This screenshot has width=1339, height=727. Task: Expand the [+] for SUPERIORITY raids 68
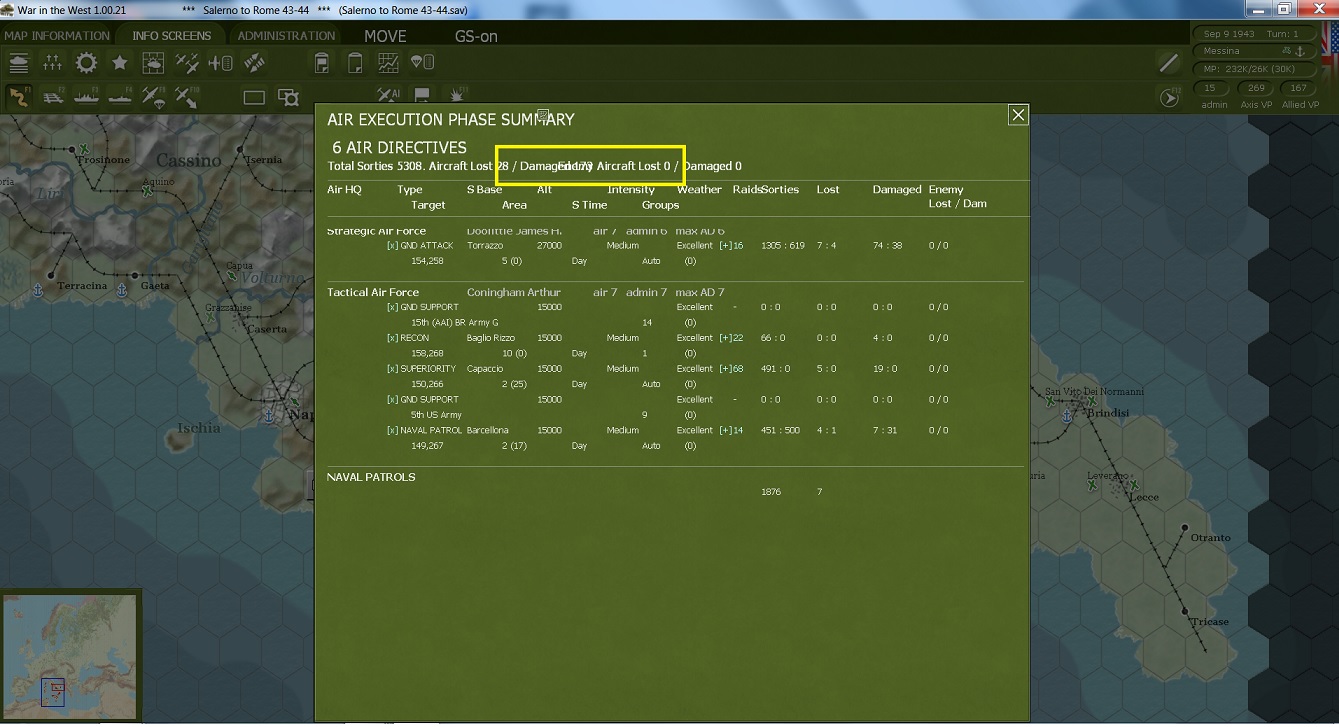pos(725,368)
